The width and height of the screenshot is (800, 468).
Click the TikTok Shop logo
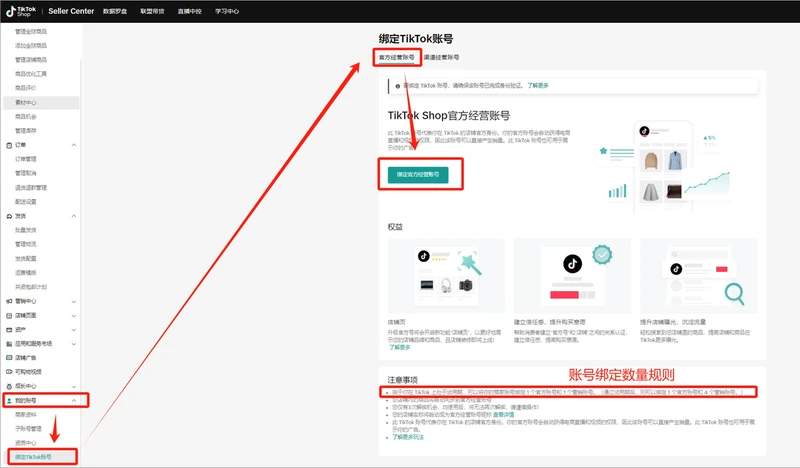click(x=22, y=10)
